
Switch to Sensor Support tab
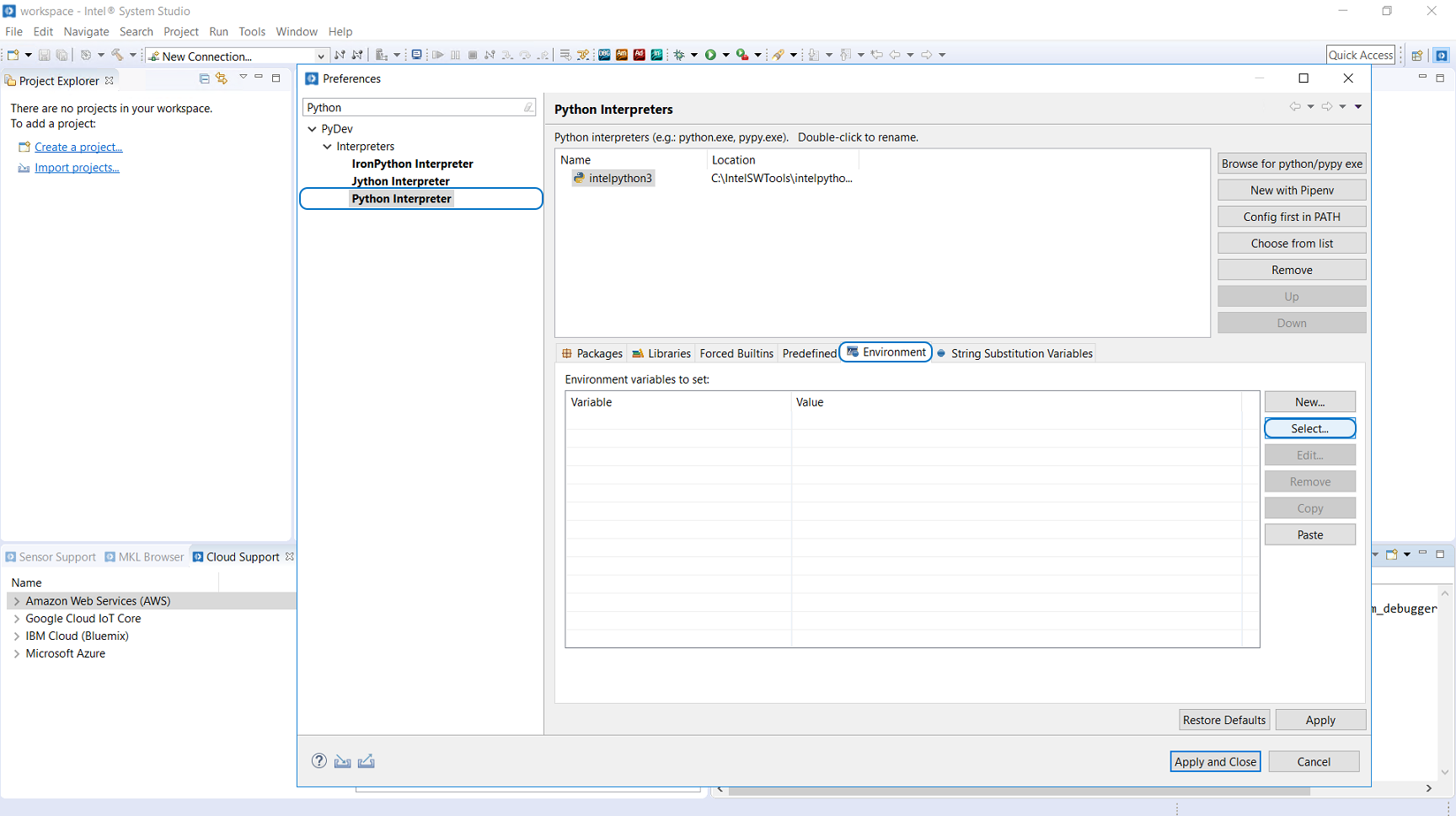click(x=51, y=557)
